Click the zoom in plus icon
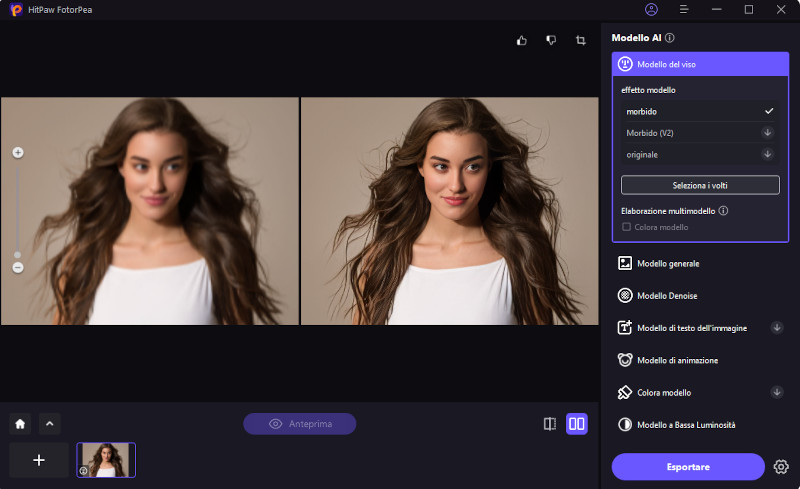Screen dimensions: 800x489 tap(18, 153)
